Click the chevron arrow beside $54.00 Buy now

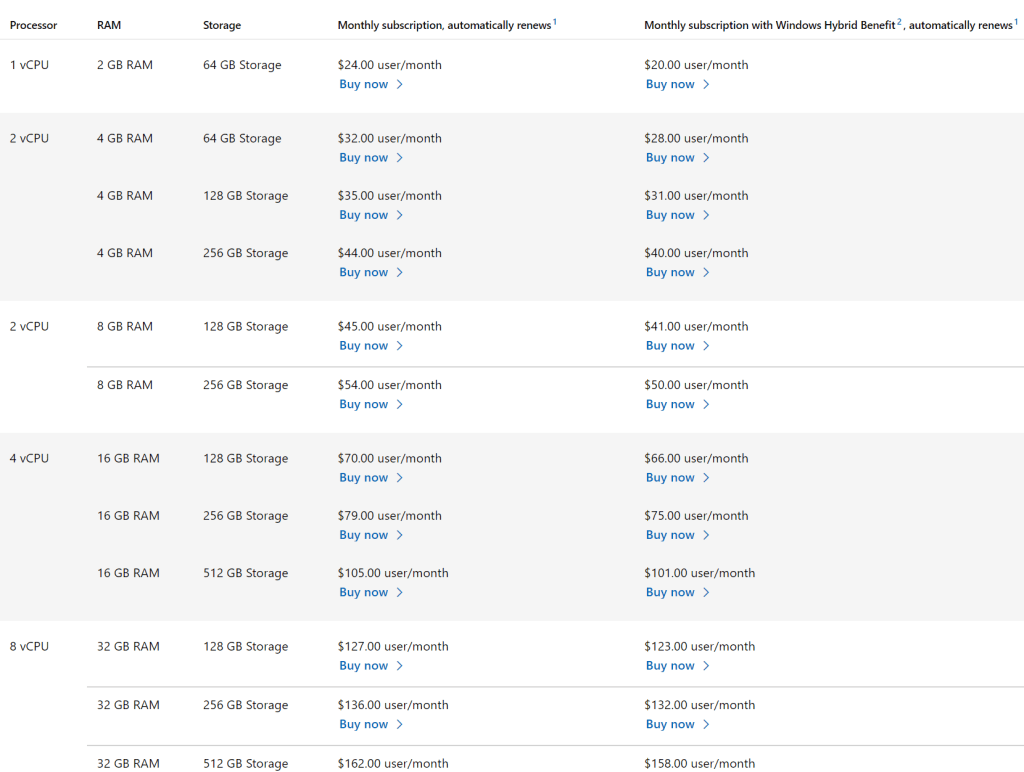400,405
